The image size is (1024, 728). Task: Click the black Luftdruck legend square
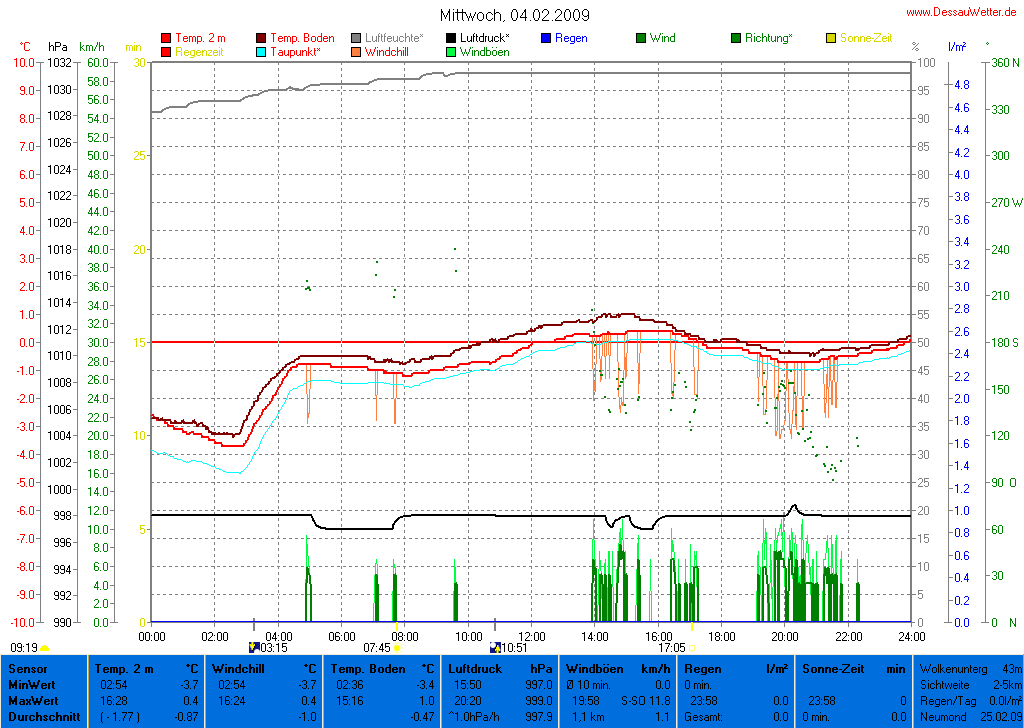(451, 38)
